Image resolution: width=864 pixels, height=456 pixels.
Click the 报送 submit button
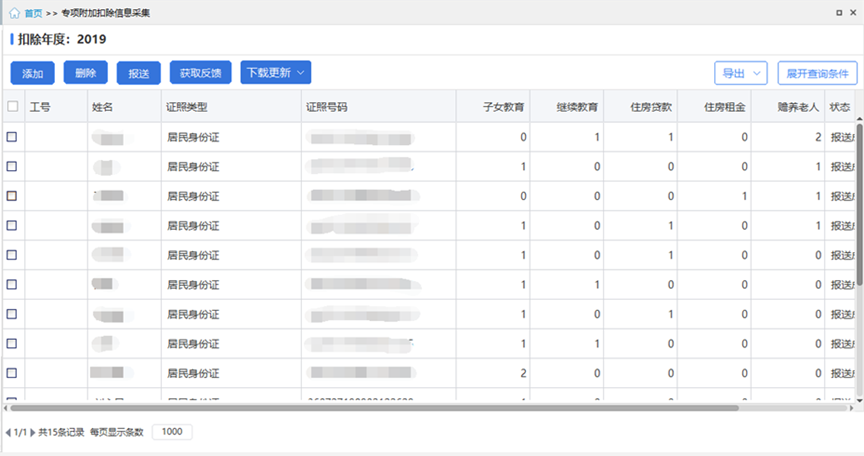pos(139,73)
